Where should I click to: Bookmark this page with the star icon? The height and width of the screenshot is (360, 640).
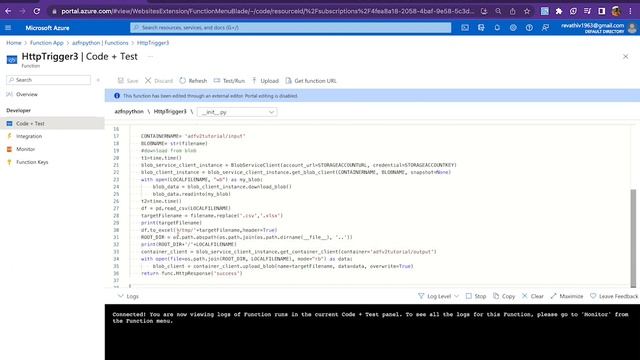(x=527, y=11)
